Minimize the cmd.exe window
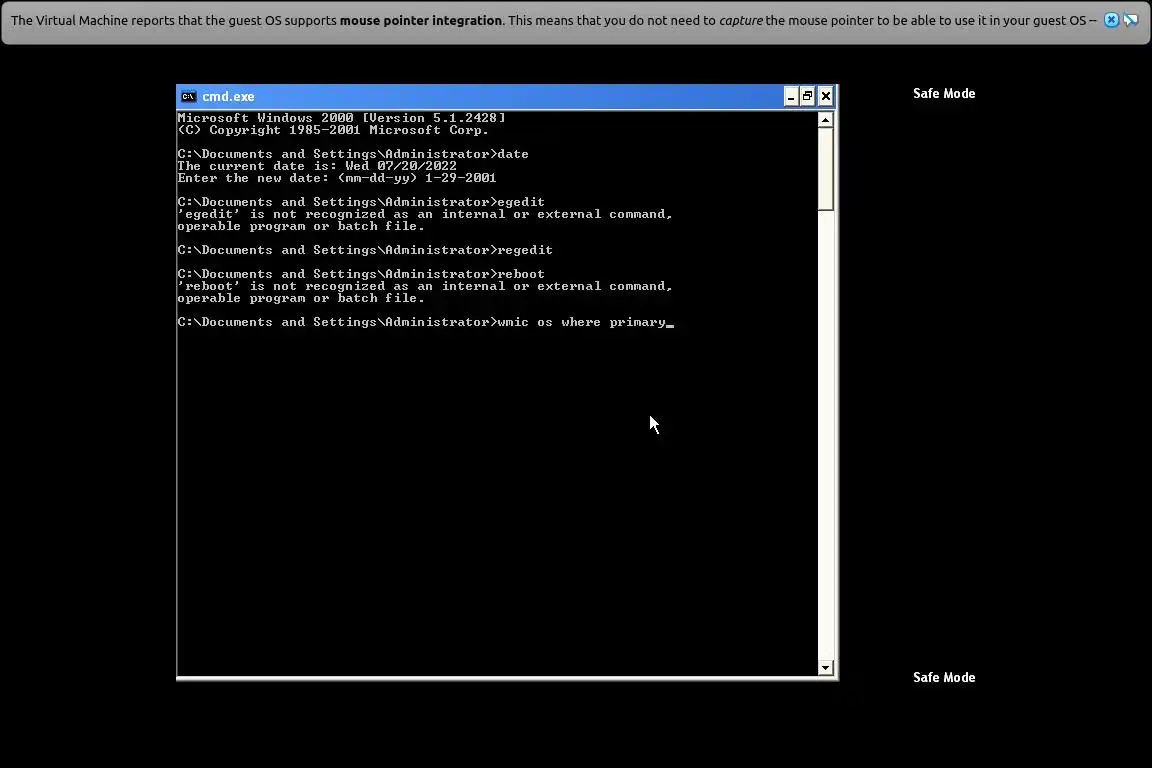 click(x=791, y=96)
